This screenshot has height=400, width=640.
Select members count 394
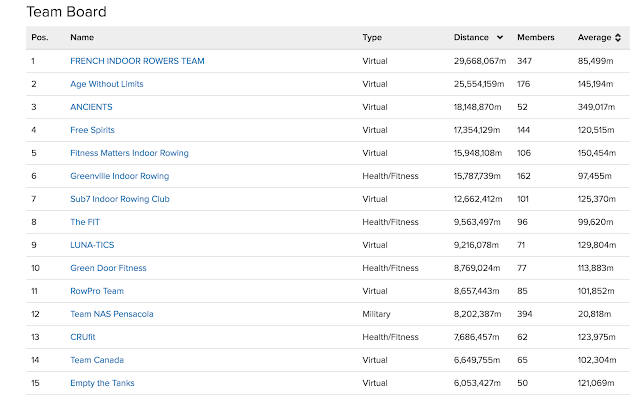click(524, 314)
